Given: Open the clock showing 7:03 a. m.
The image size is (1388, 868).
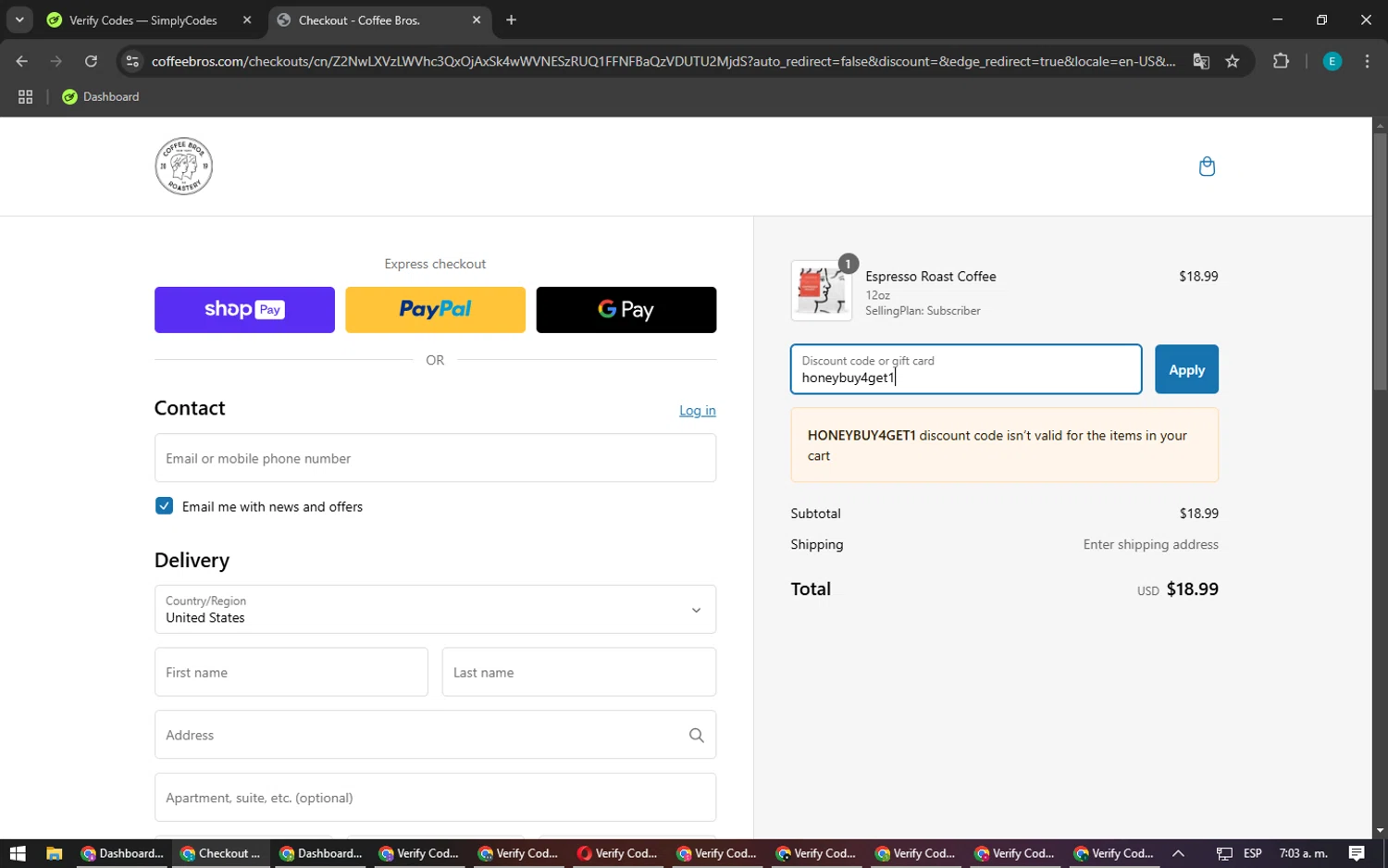Looking at the screenshot, I should 1303,853.
